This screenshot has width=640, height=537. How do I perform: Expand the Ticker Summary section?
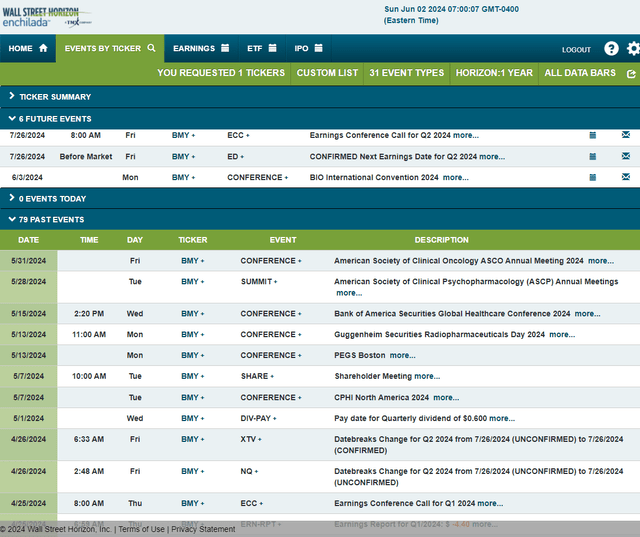[x=55, y=97]
